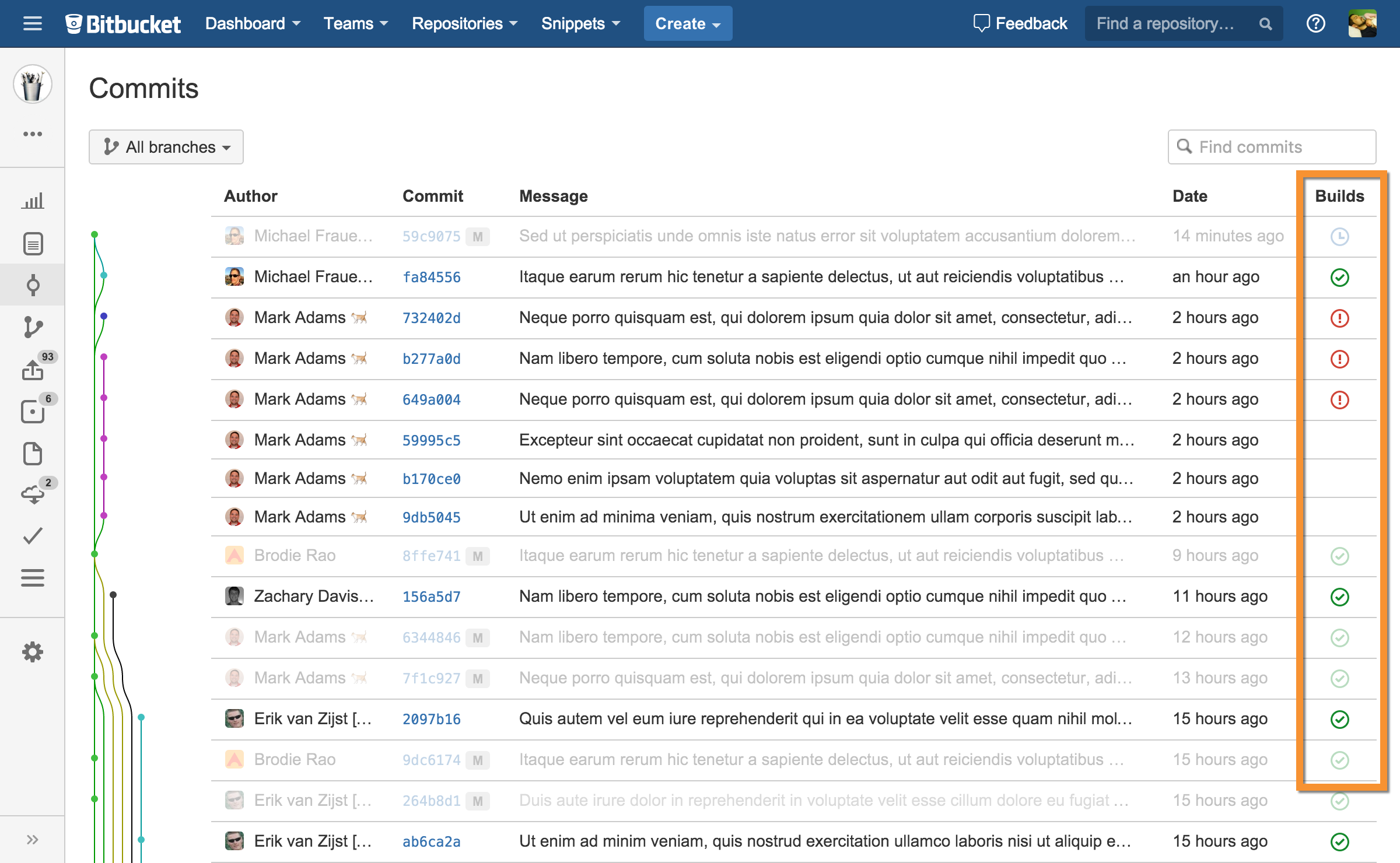Open the search magnifier in top bar
1400x863 pixels.
tap(1265, 23)
